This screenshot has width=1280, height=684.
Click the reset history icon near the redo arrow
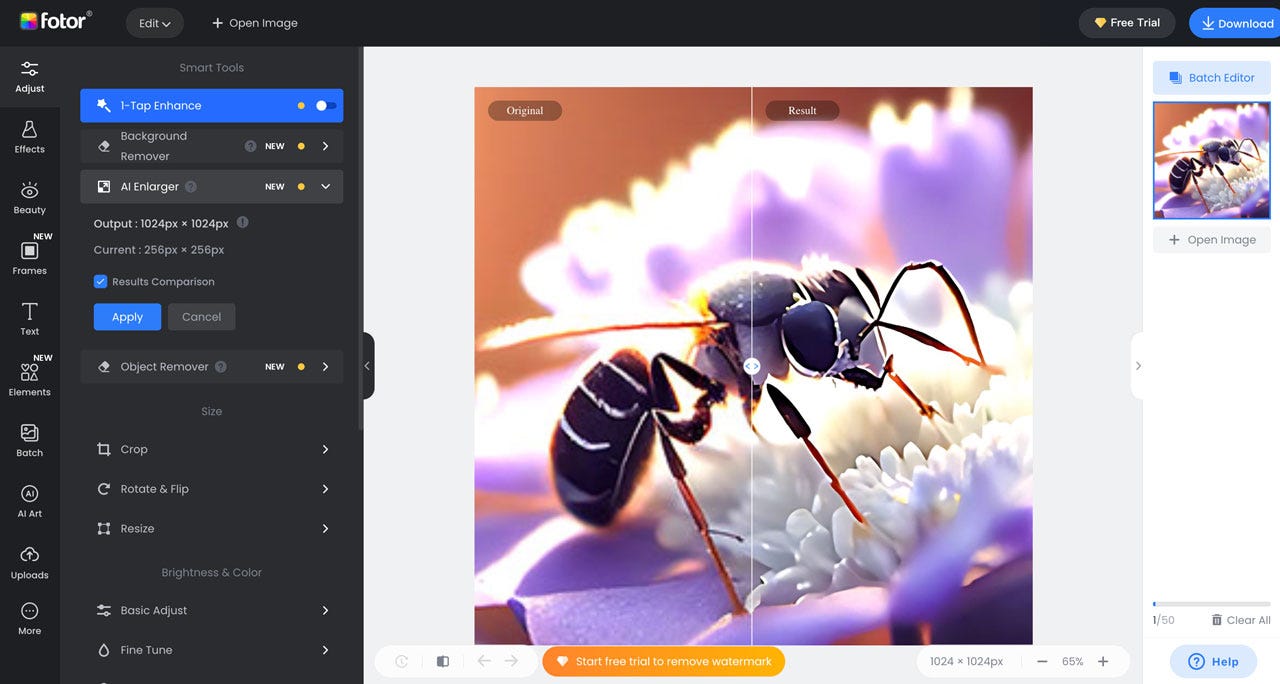401,661
